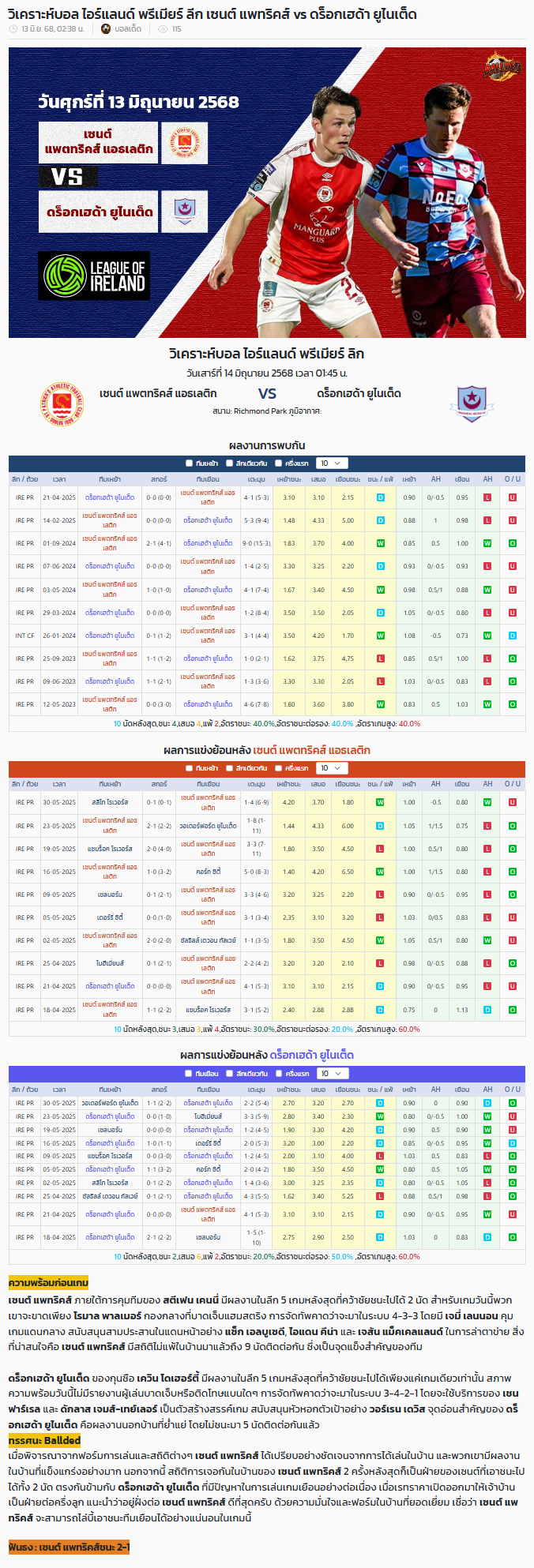Click U badge in head-to-head 14-02-2025 row
This screenshot has width=534, height=1568.
[x=513, y=520]
